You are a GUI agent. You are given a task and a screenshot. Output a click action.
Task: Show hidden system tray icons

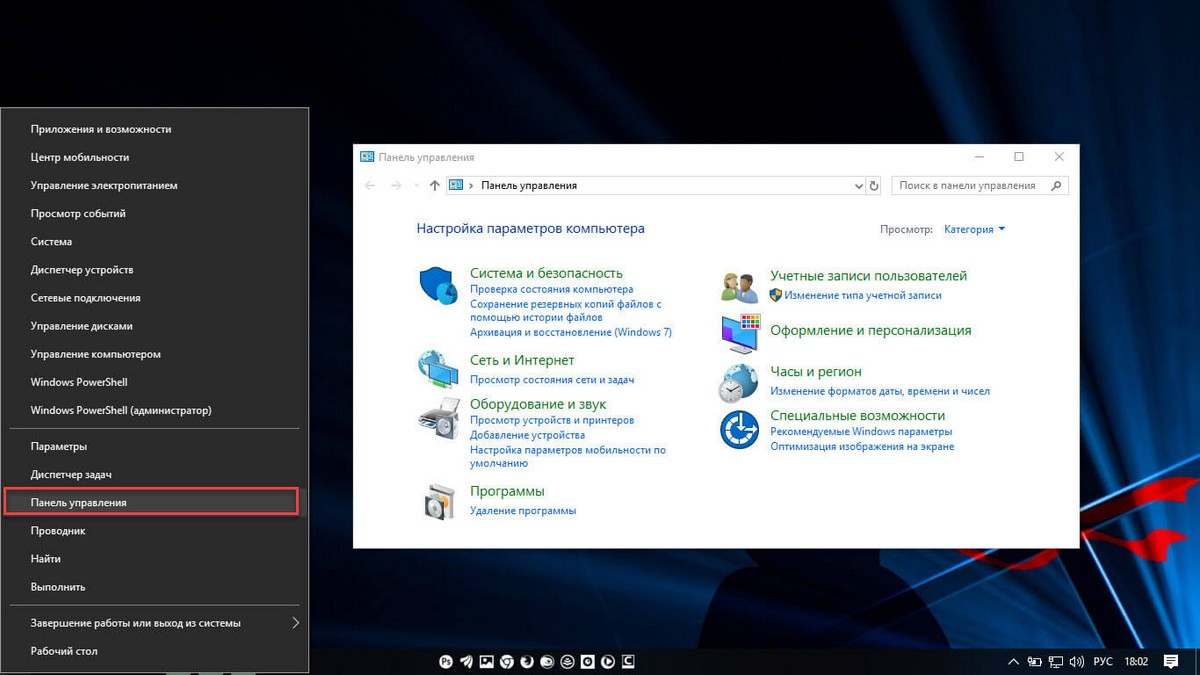pos(1014,662)
